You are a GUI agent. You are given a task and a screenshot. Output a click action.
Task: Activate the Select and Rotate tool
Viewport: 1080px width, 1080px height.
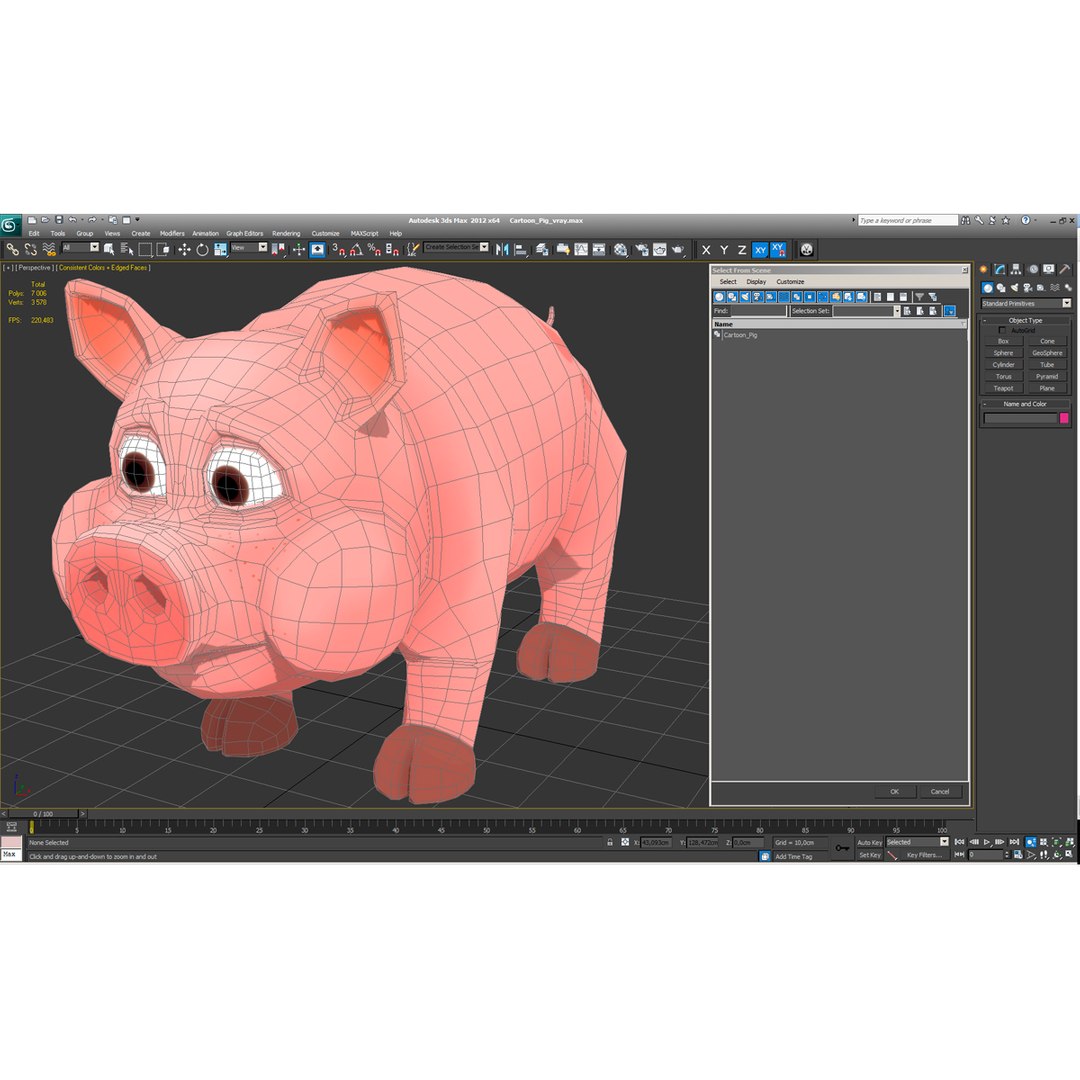[202, 249]
